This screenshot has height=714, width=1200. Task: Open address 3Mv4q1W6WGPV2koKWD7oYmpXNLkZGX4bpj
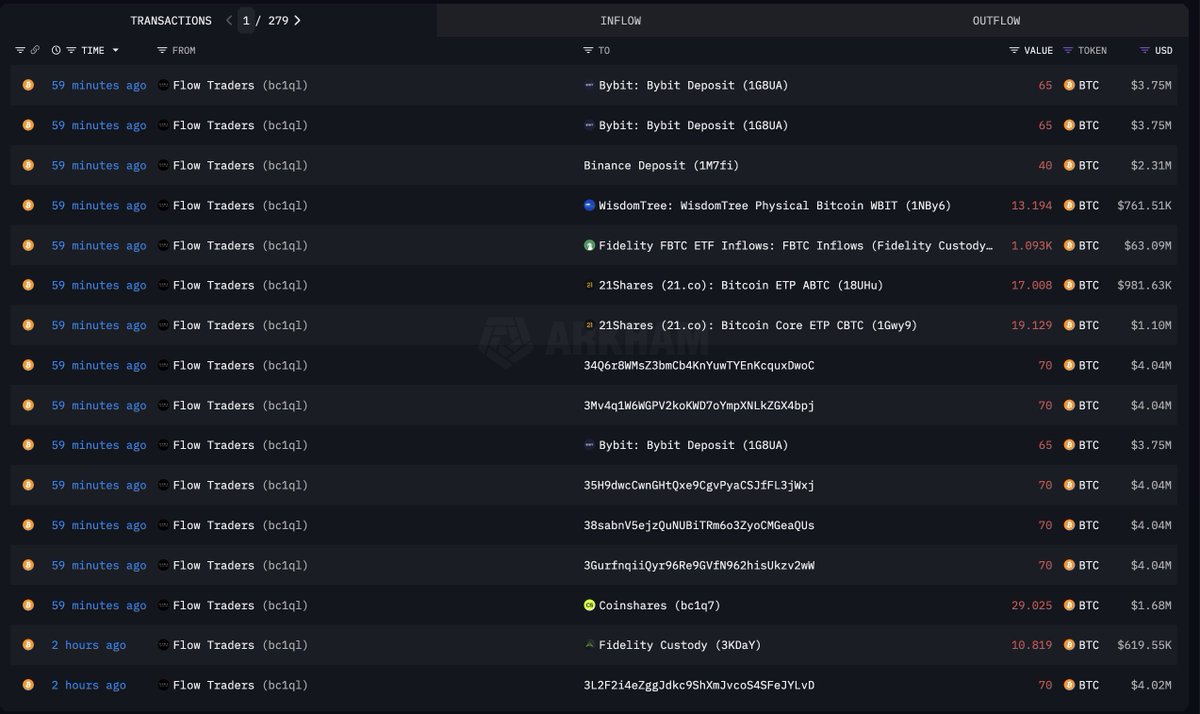699,405
